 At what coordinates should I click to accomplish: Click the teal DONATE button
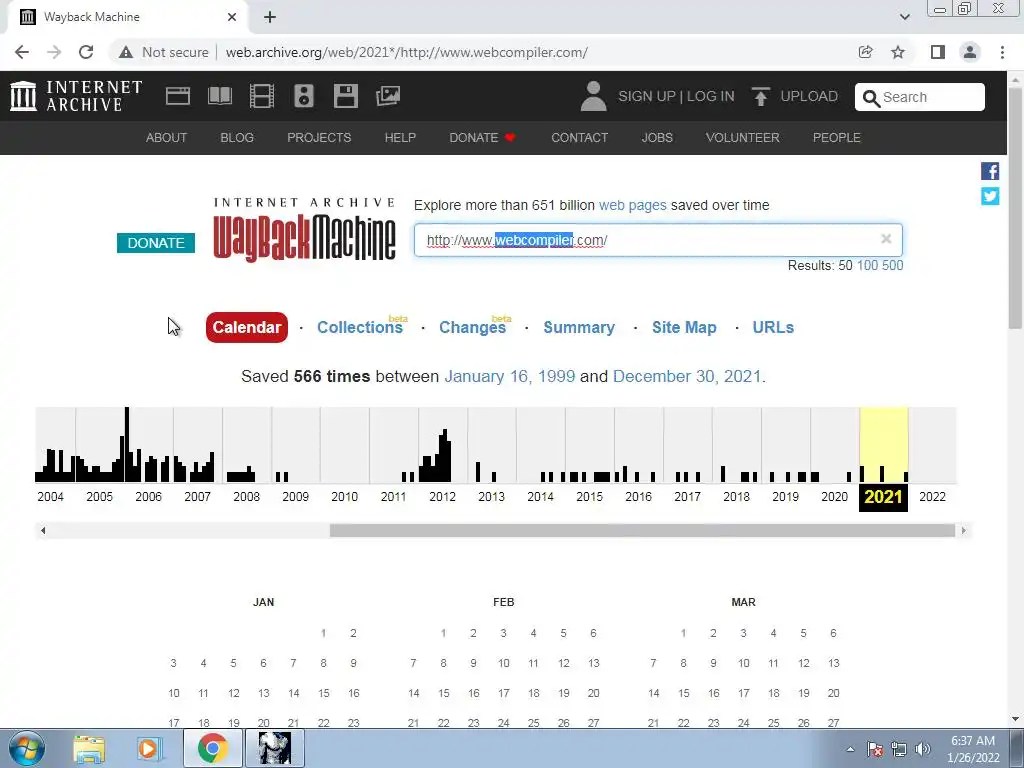coord(156,243)
